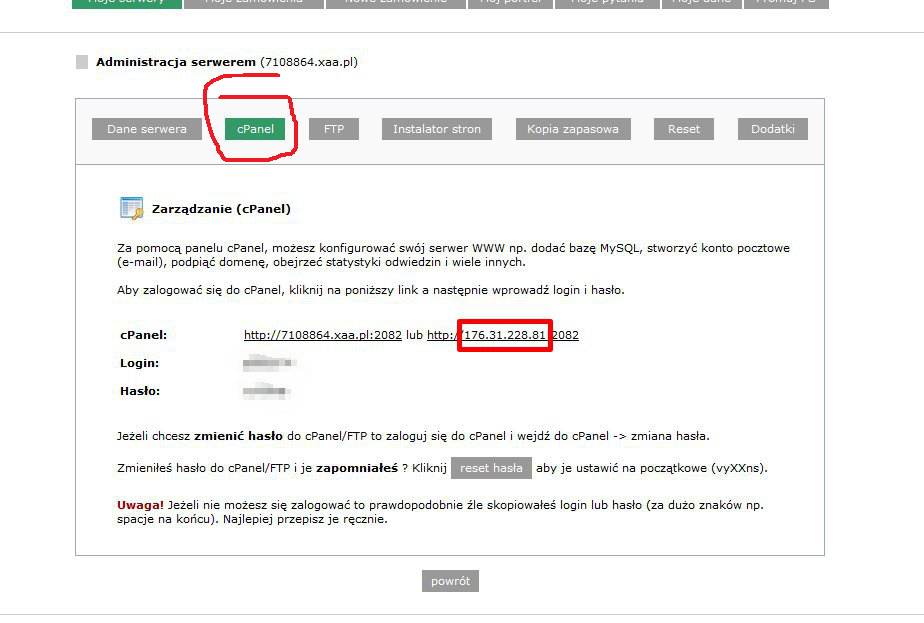The height and width of the screenshot is (623, 924).
Task: Click the Login: field label
Action: [x=140, y=363]
